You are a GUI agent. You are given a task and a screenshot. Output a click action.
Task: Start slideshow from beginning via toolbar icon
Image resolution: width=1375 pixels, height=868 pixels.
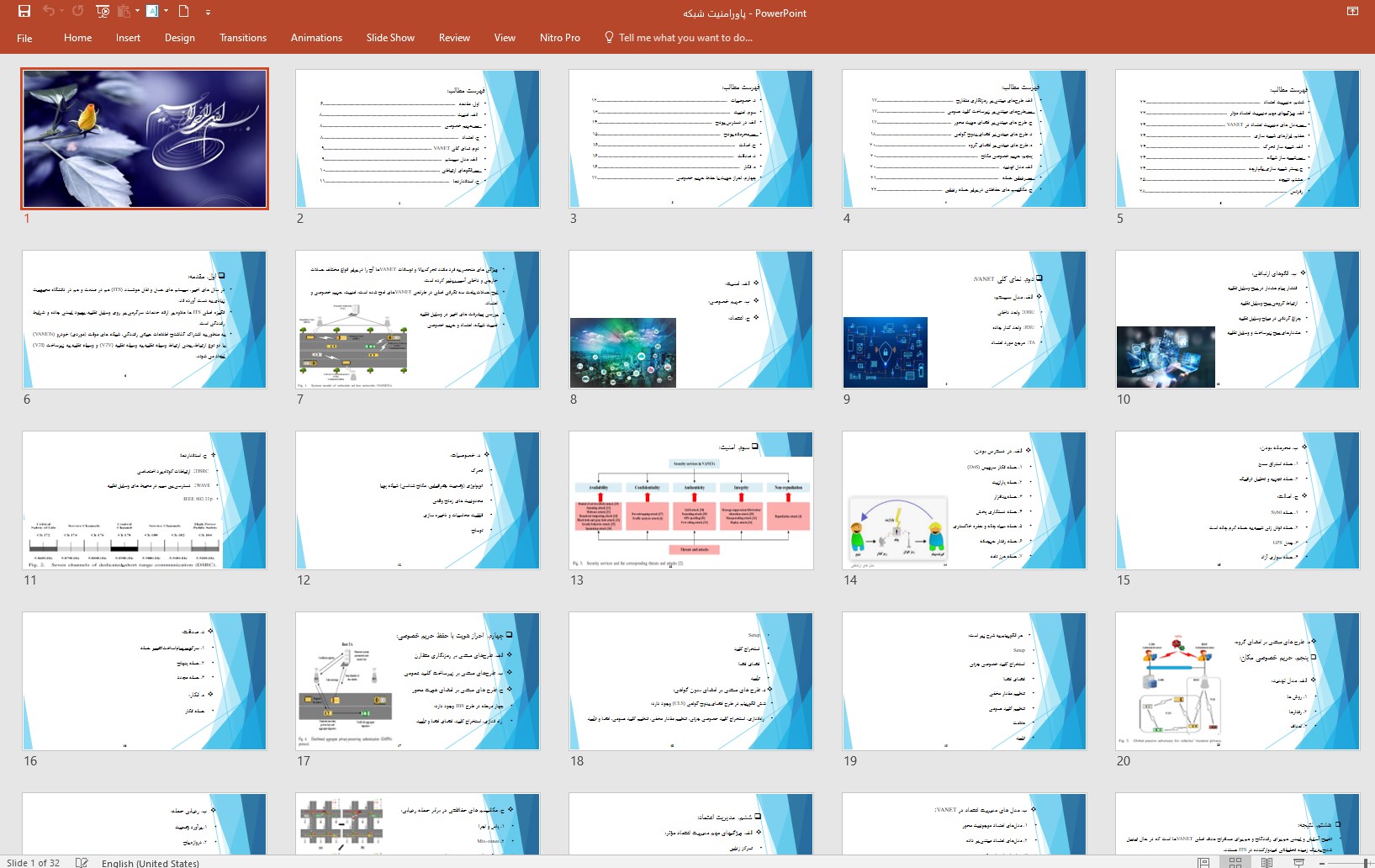pyautogui.click(x=103, y=12)
